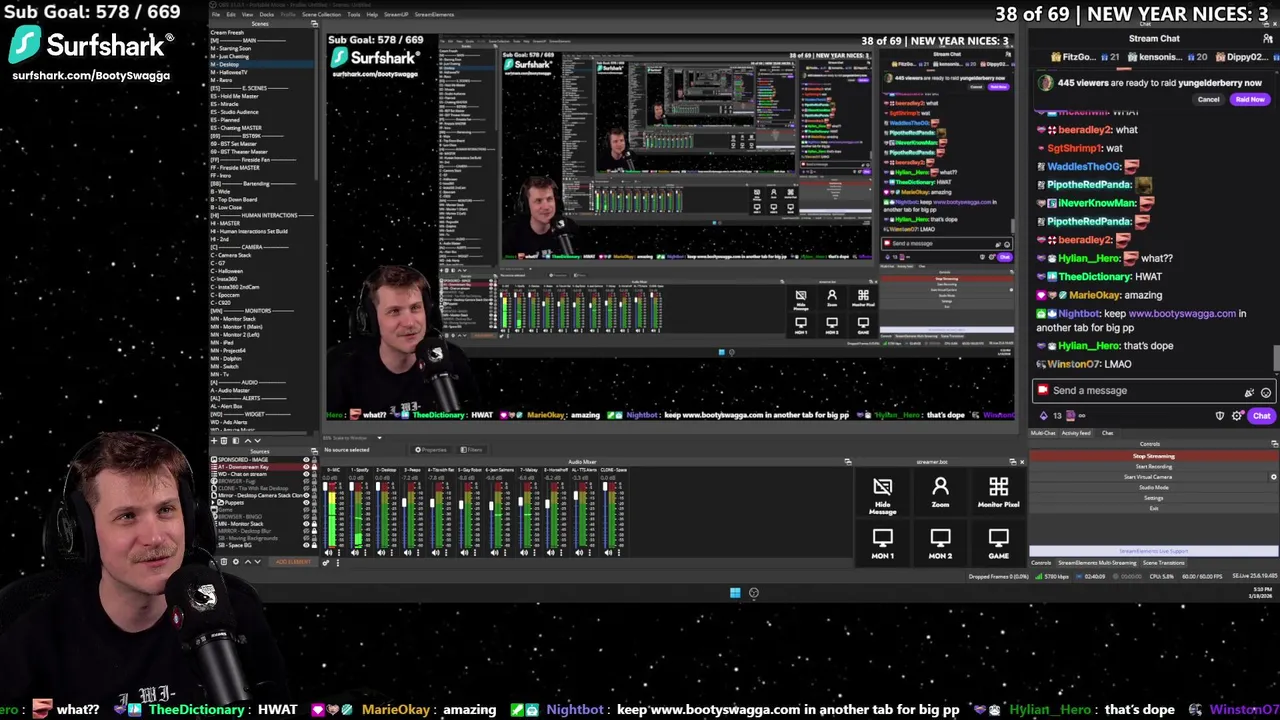The height and width of the screenshot is (720, 1280).
Task: Open Audio Mixer options three-dot menu
Action: click(x=338, y=563)
